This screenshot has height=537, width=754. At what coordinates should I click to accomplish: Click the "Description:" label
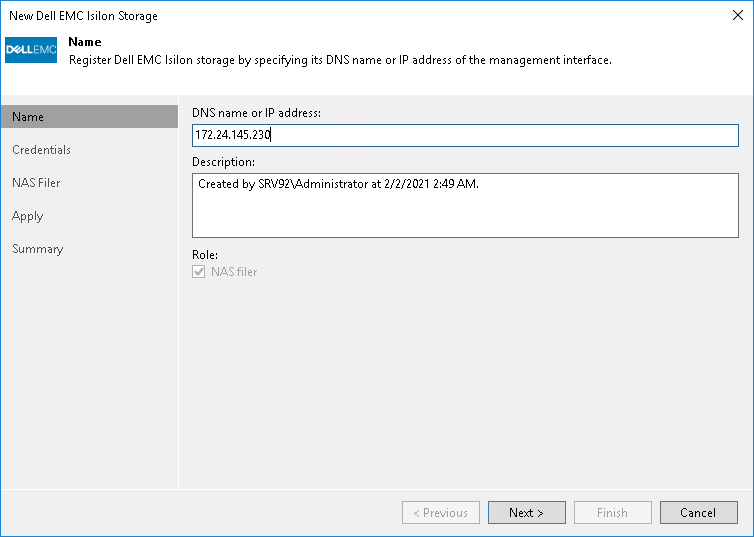pyautogui.click(x=223, y=161)
